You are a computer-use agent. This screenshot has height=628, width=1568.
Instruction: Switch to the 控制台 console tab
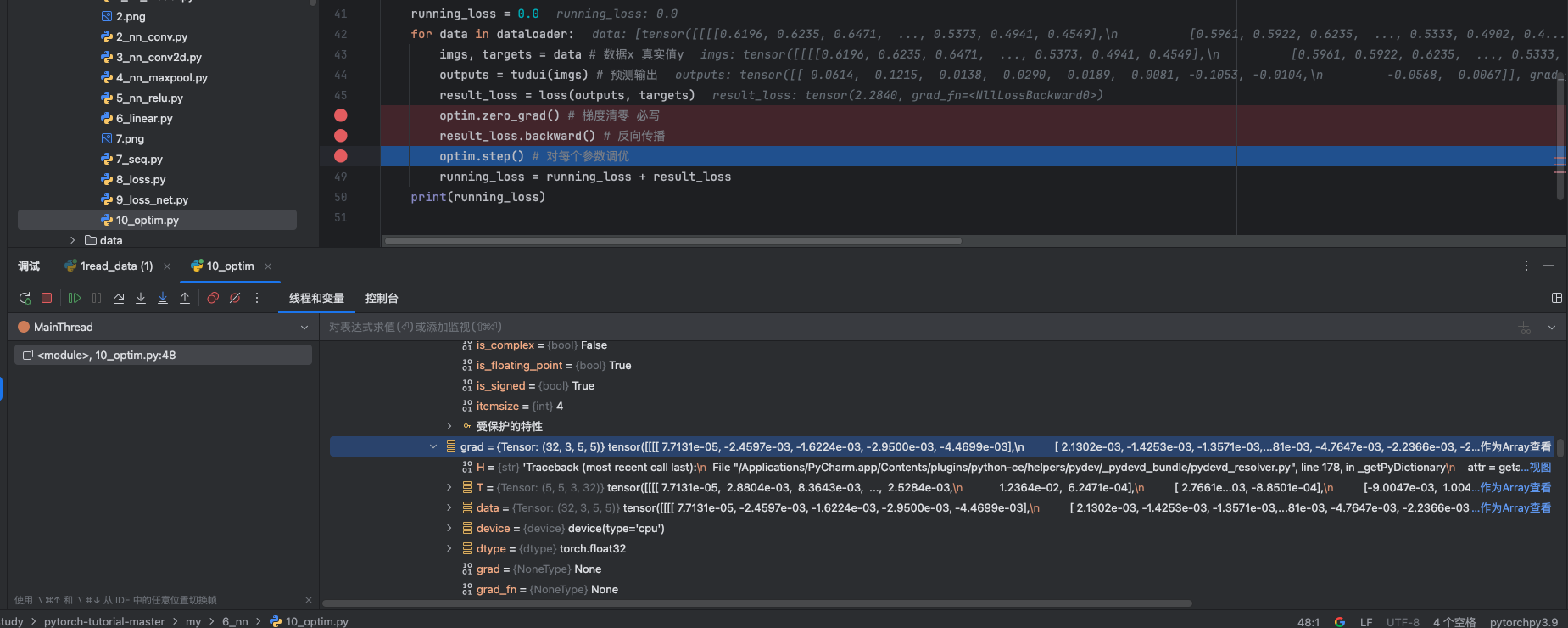pyautogui.click(x=382, y=299)
